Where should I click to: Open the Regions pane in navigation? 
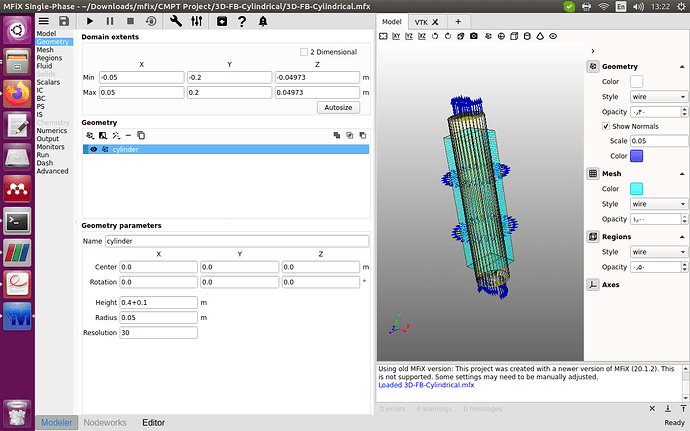click(49, 58)
